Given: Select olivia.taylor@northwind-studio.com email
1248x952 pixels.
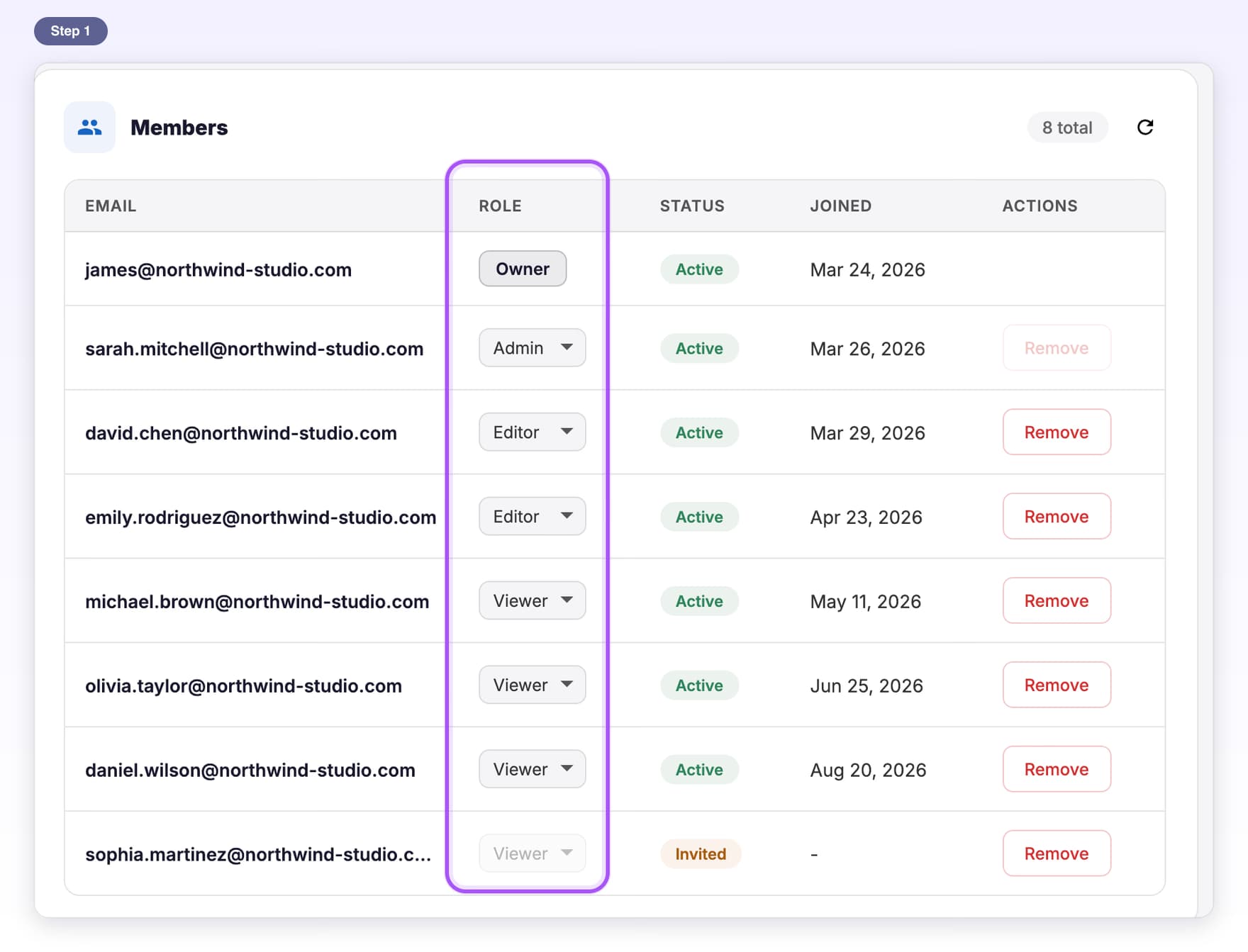Looking at the screenshot, I should [243, 686].
